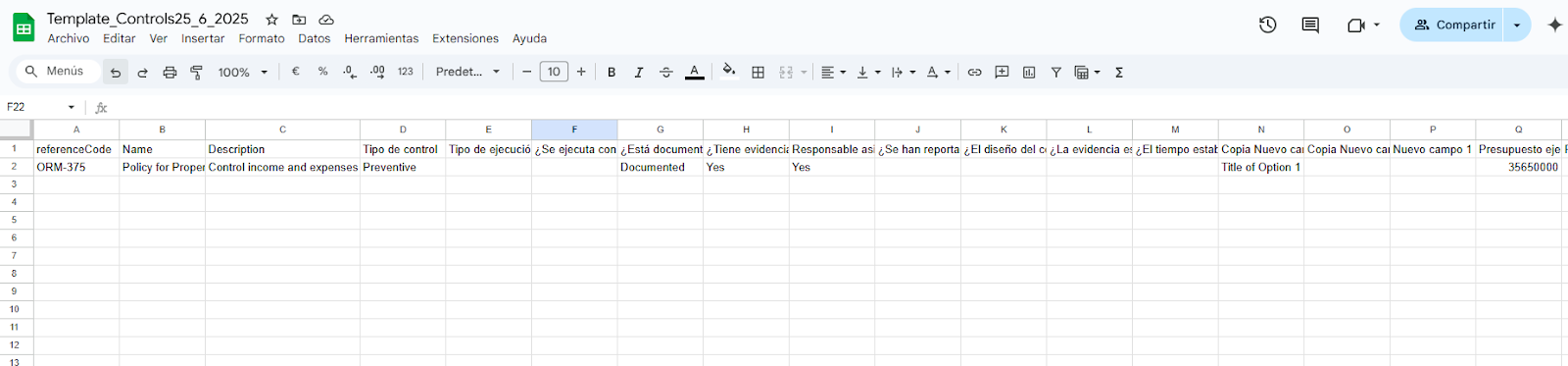Open zoom level 100% dropdown
Screen dimensions: 1568x366
pos(243,72)
